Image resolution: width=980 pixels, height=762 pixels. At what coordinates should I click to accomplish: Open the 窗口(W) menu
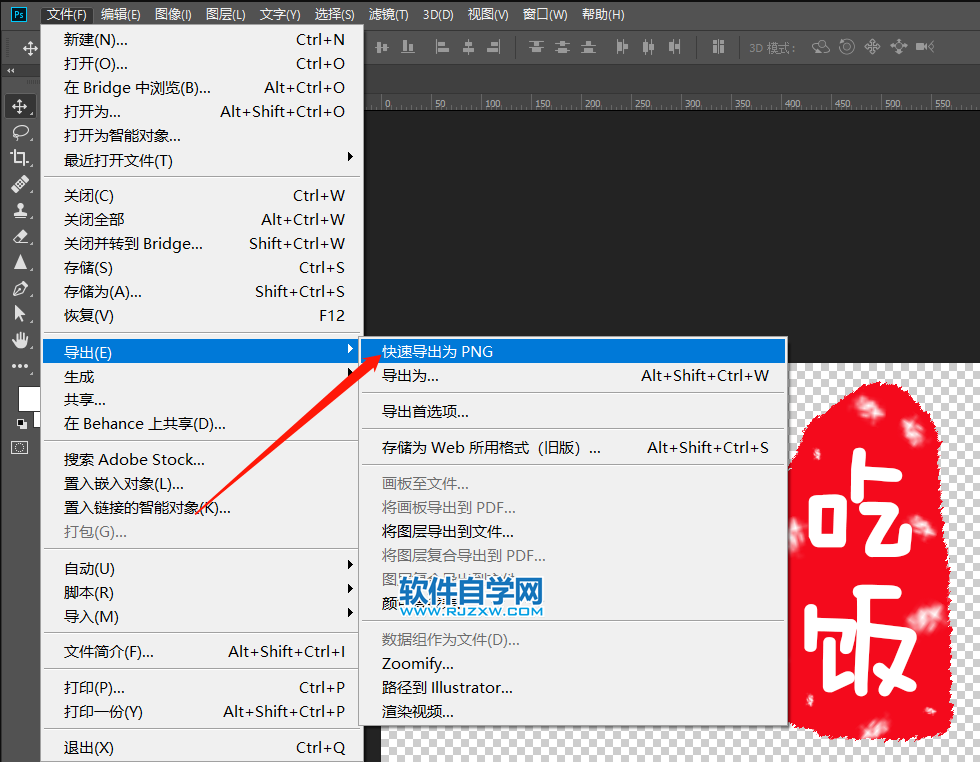[545, 14]
